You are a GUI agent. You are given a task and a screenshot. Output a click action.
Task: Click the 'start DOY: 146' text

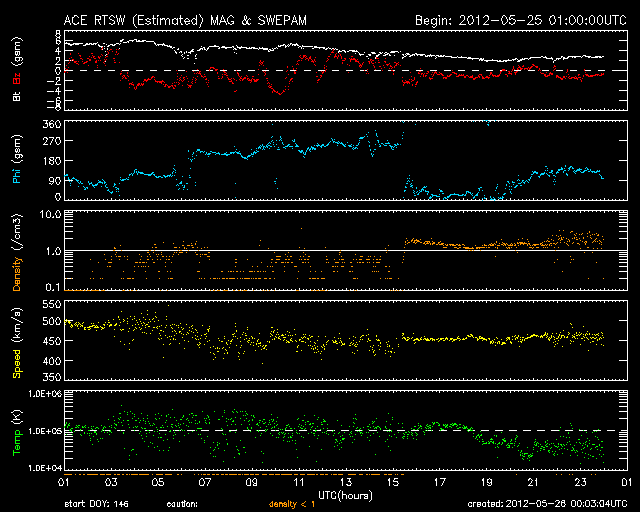96,504
